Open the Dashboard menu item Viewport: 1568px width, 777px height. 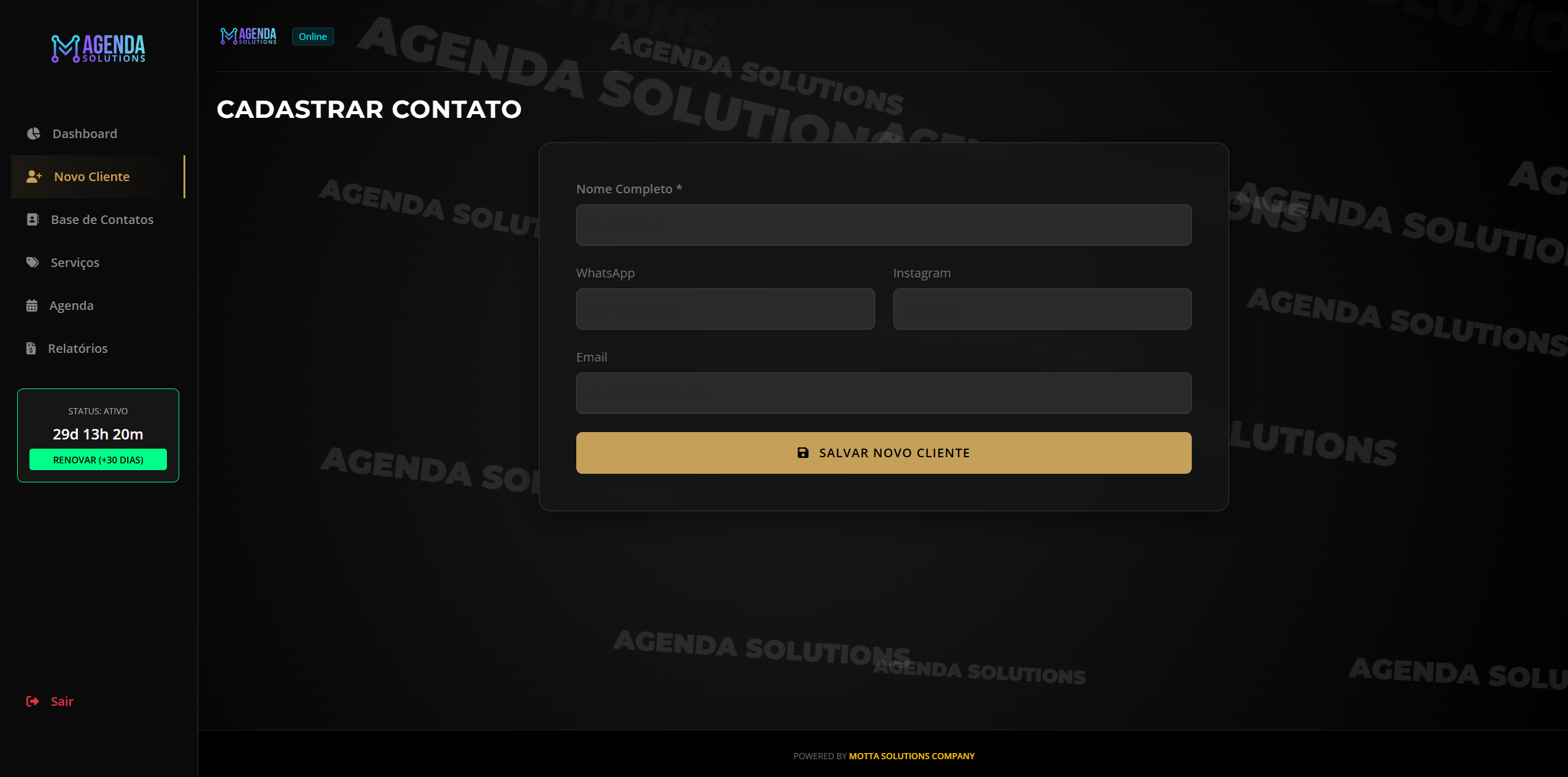[85, 134]
